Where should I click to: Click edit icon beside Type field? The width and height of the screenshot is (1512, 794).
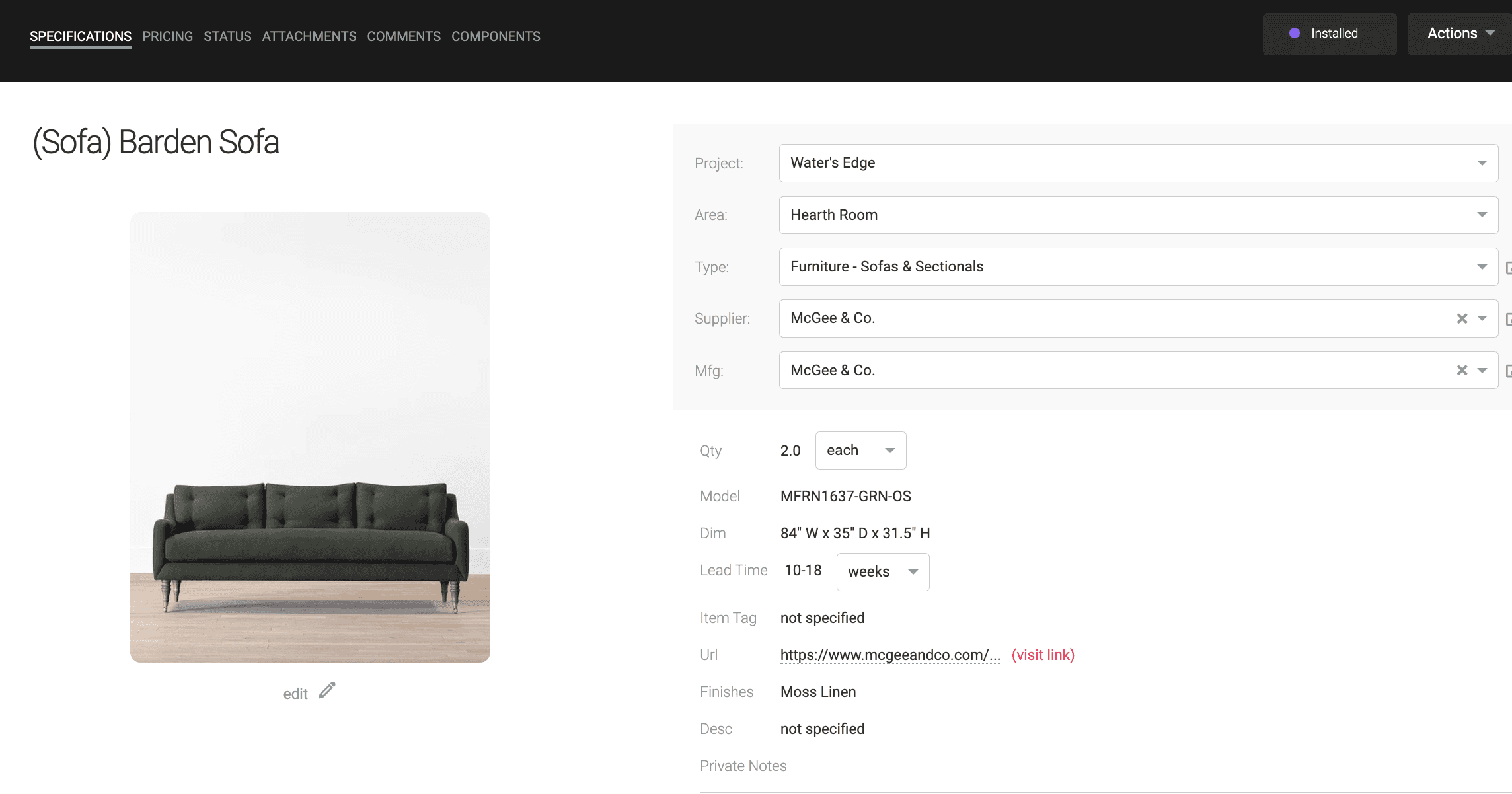(x=1508, y=268)
